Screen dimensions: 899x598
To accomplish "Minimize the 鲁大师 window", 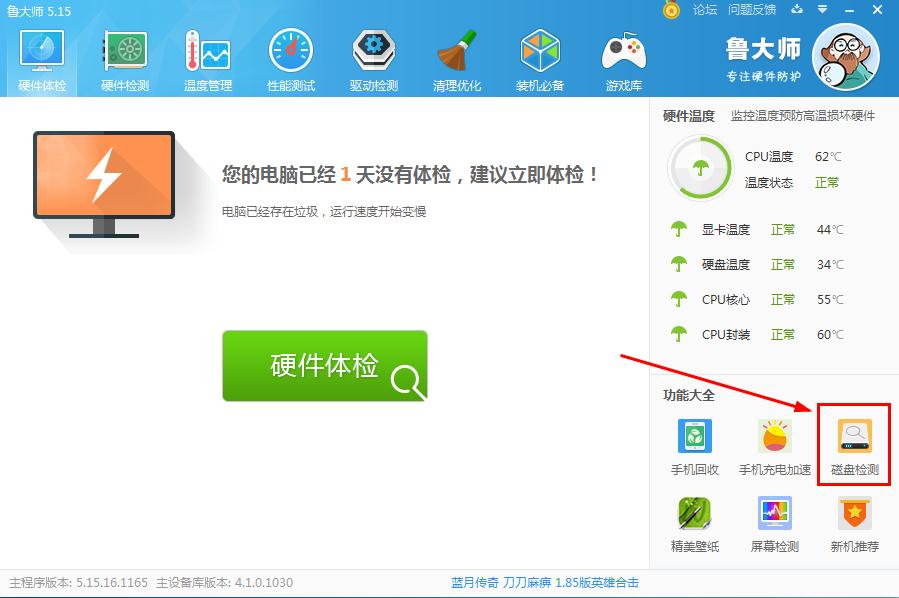I will [850, 10].
